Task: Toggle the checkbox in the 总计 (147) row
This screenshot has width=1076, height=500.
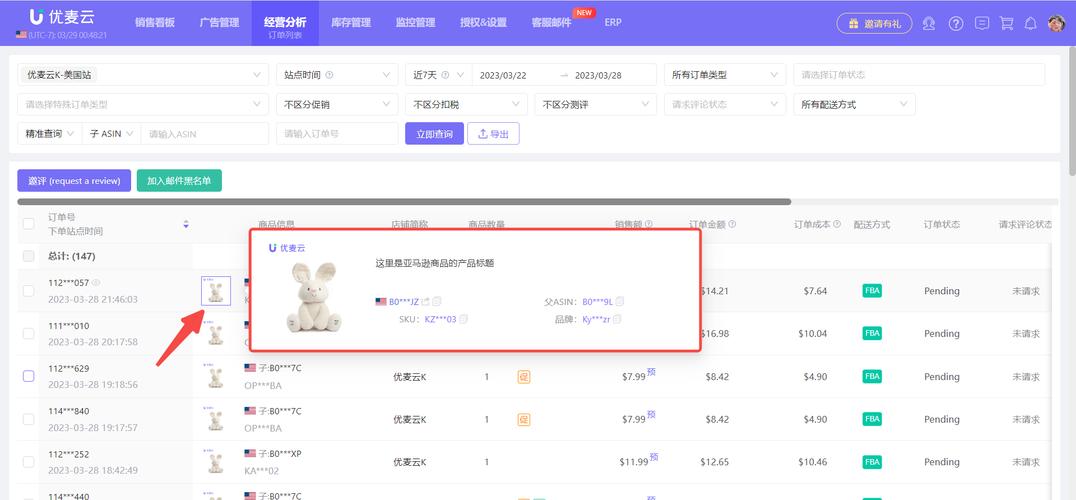Action: pos(29,256)
